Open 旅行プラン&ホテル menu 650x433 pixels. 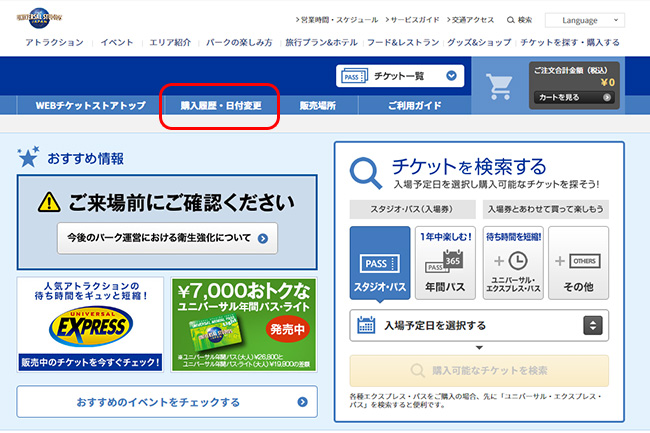coord(321,43)
